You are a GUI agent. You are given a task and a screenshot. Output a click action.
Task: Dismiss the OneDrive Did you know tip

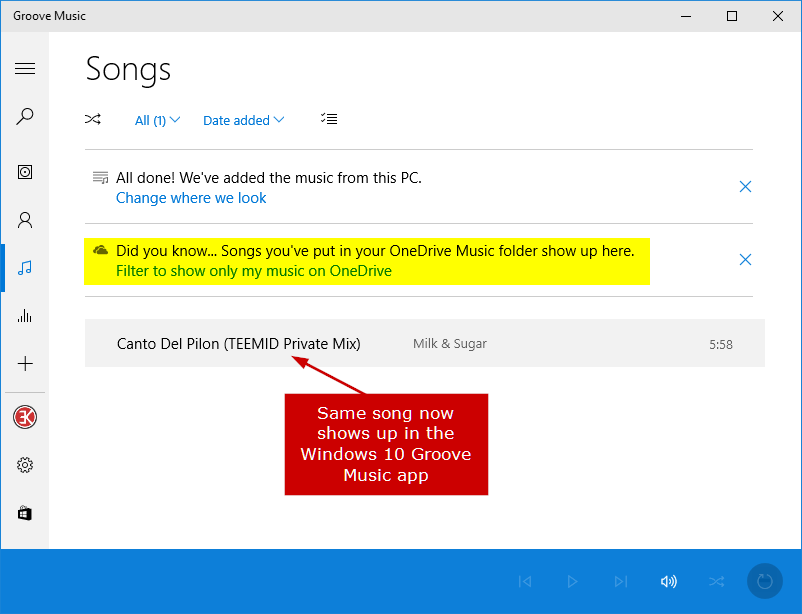coord(745,260)
